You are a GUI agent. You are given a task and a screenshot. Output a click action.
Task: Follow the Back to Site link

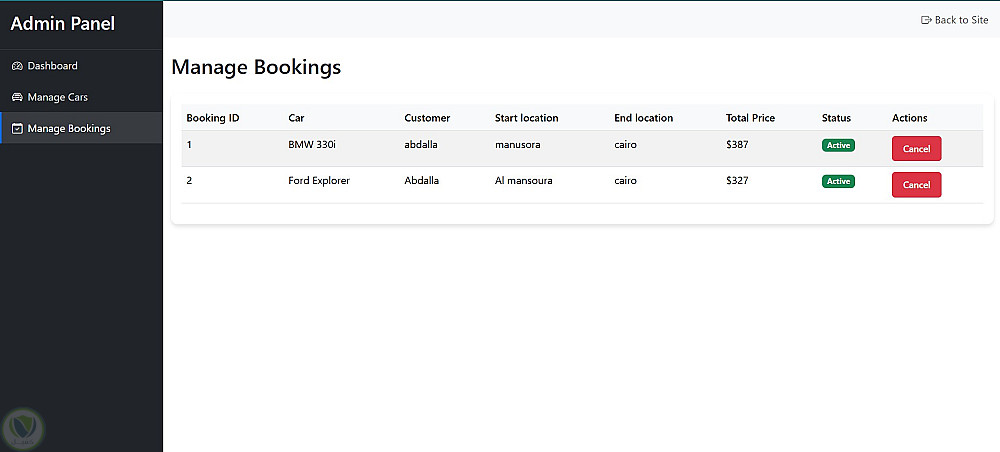[960, 20]
